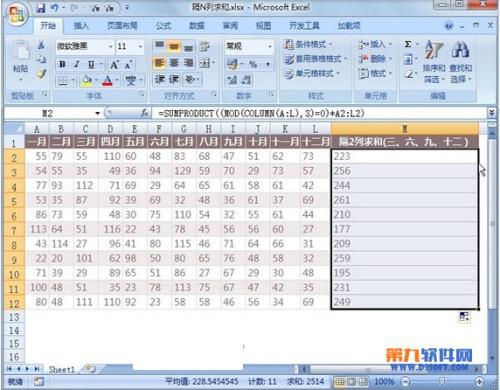Click the Format Painter brush icon
500x390 pixels.
click(41, 74)
